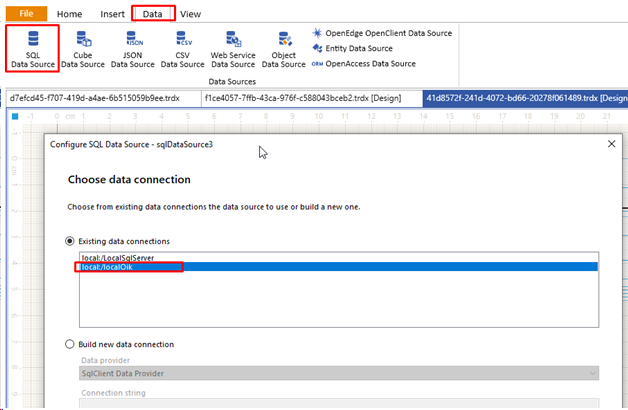This screenshot has height=410, width=628.
Task: Switch to the d7efcd45 trdx document tab
Action: click(95, 98)
